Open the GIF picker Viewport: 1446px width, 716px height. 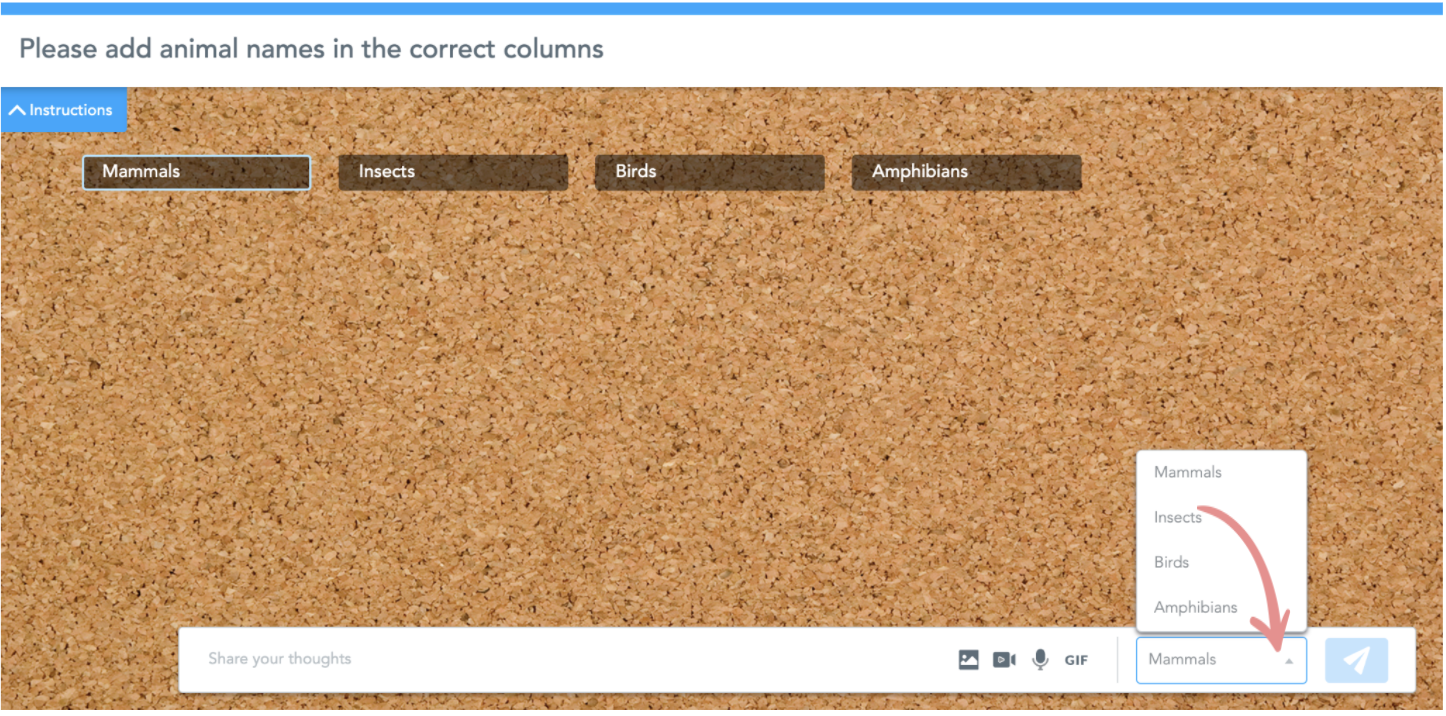(1076, 660)
